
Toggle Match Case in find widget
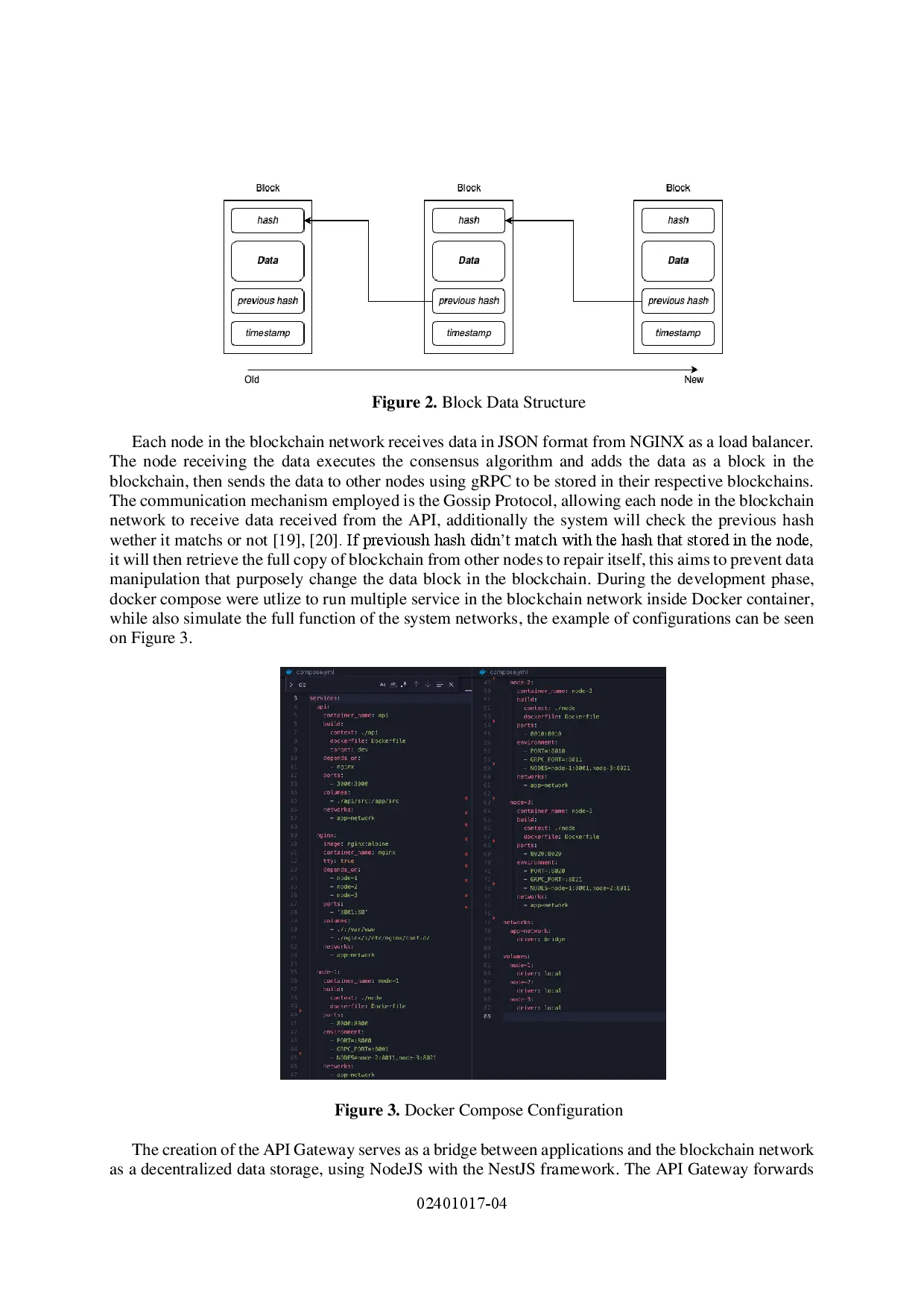(382, 684)
